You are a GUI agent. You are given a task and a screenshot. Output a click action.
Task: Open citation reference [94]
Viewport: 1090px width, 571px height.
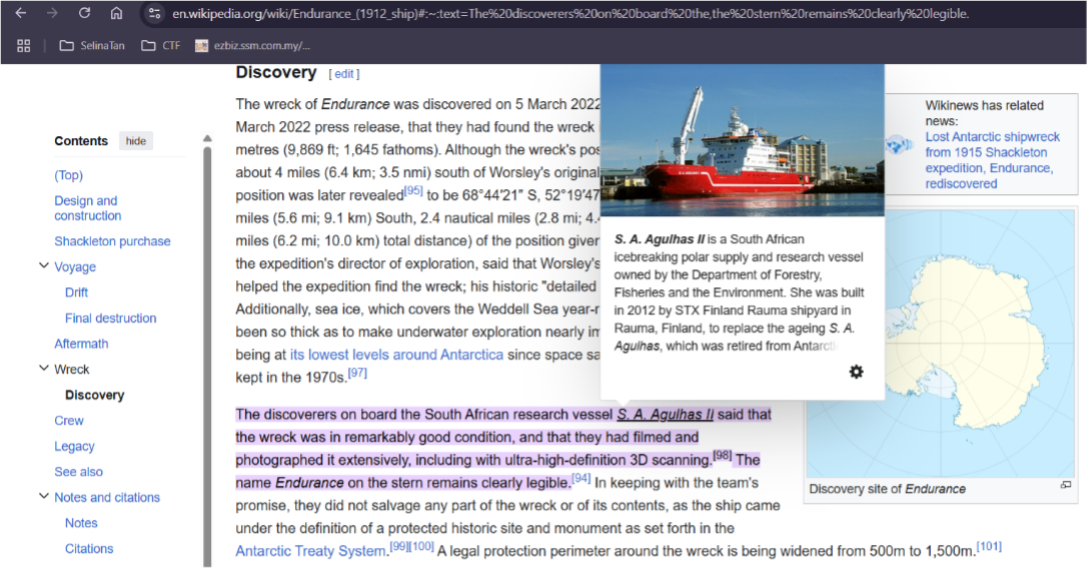pyautogui.click(x=581, y=478)
